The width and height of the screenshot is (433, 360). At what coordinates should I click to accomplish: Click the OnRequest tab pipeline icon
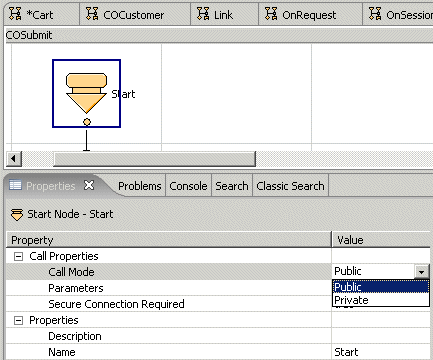(271, 14)
